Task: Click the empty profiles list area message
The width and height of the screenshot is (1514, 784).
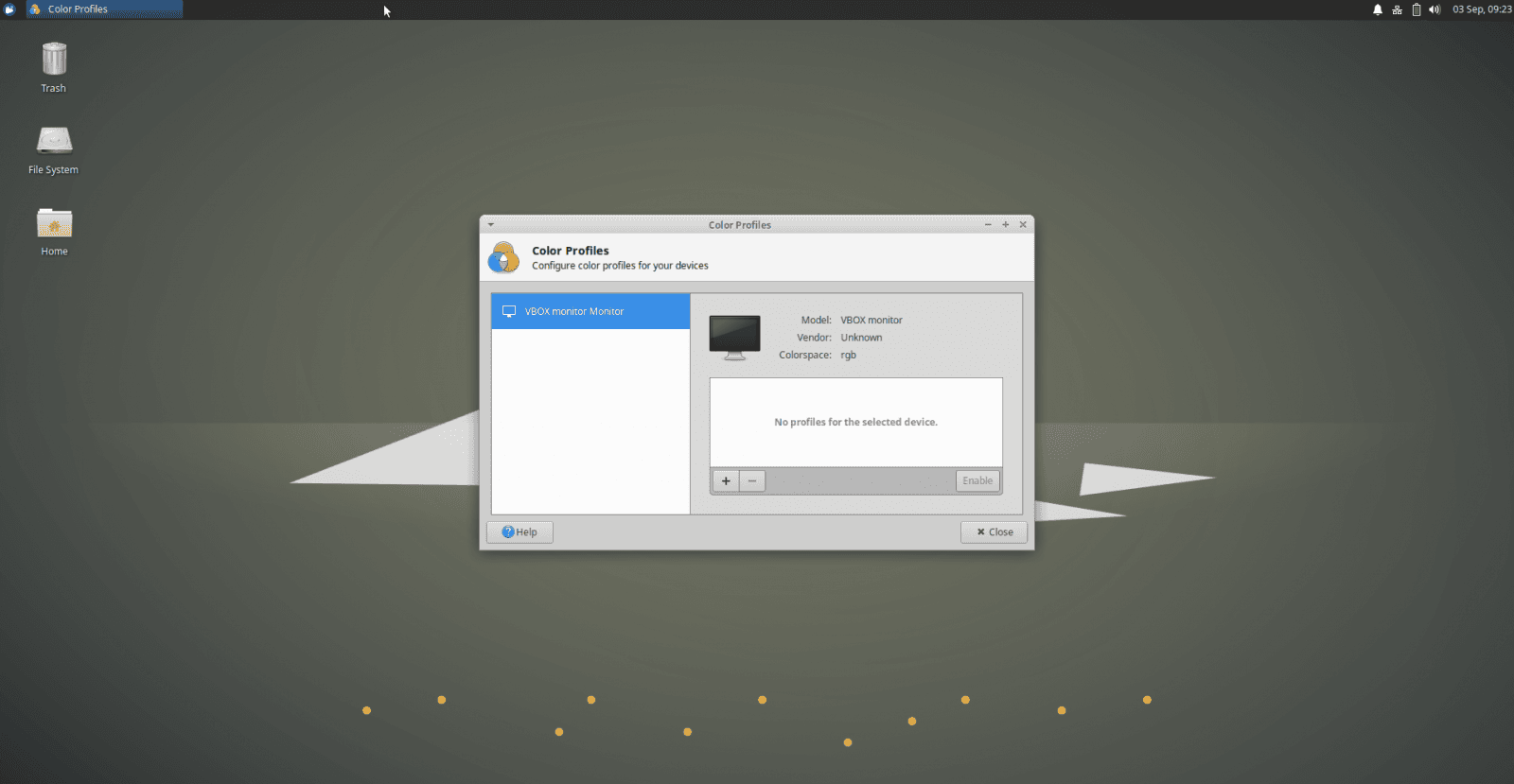Action: 856,423
